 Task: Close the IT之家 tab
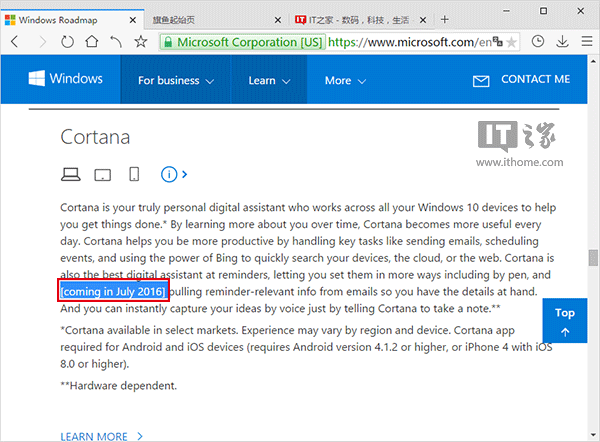(x=422, y=20)
